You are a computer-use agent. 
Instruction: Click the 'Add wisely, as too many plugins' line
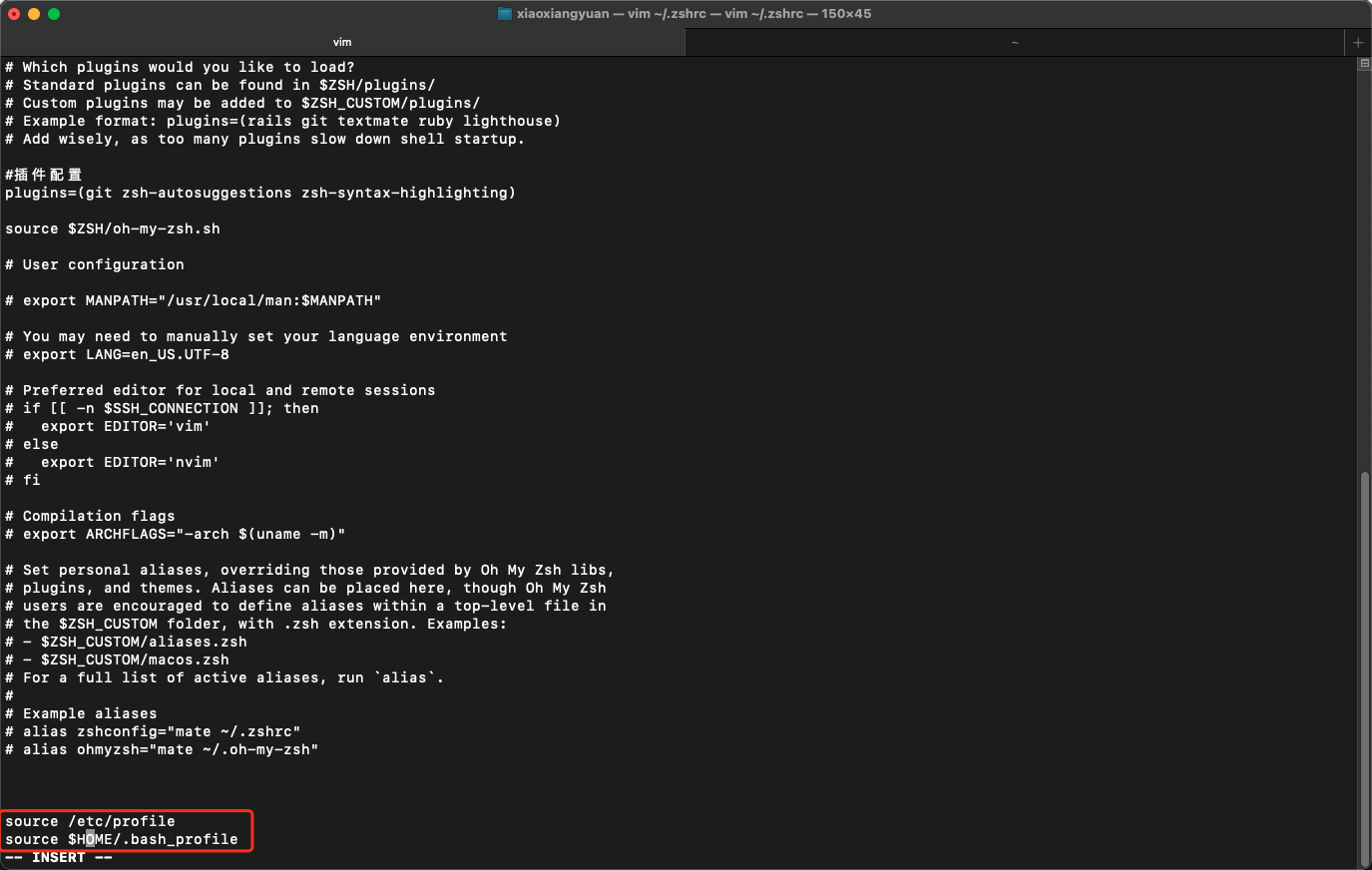coord(265,139)
